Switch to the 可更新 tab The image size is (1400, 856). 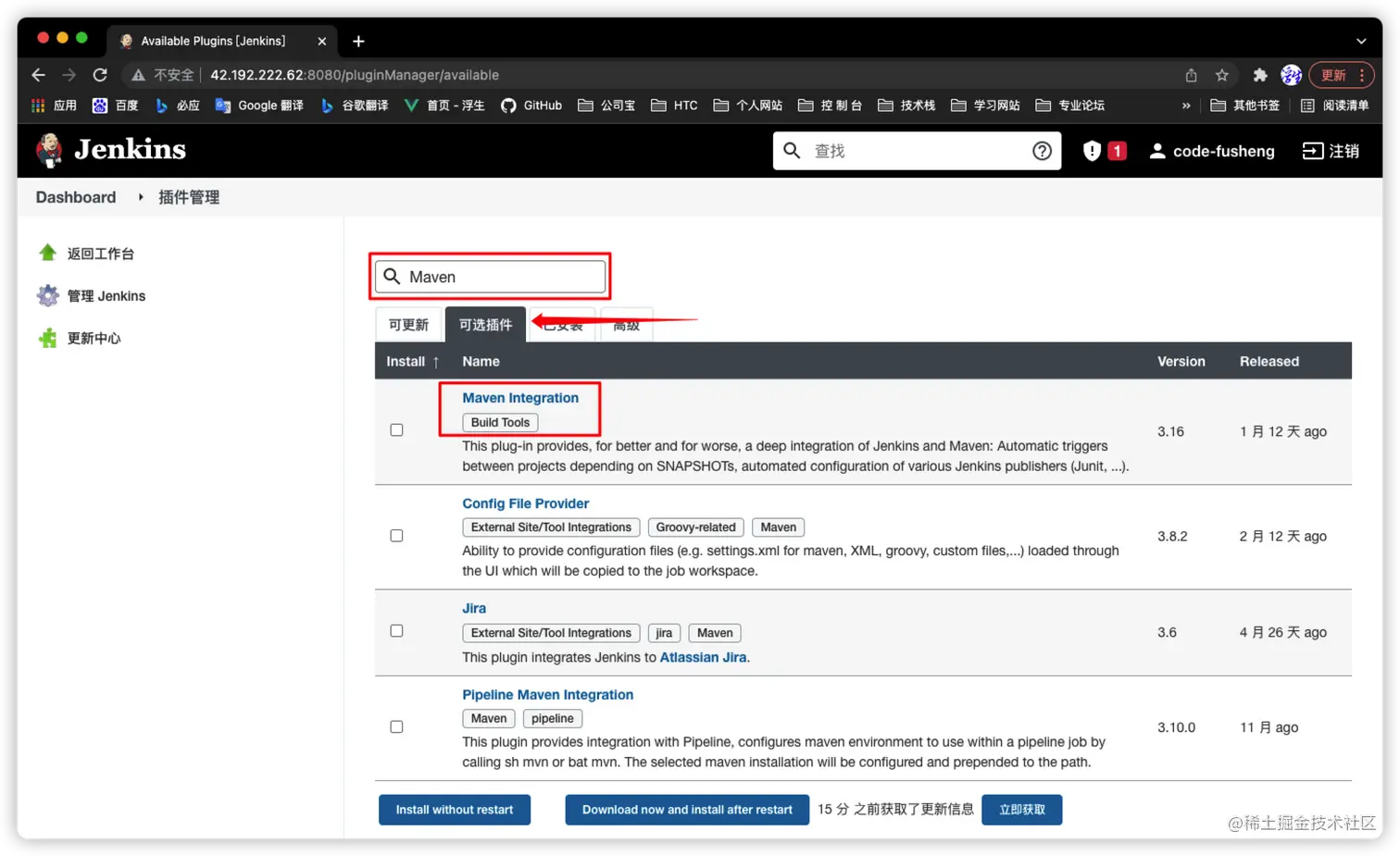click(408, 325)
